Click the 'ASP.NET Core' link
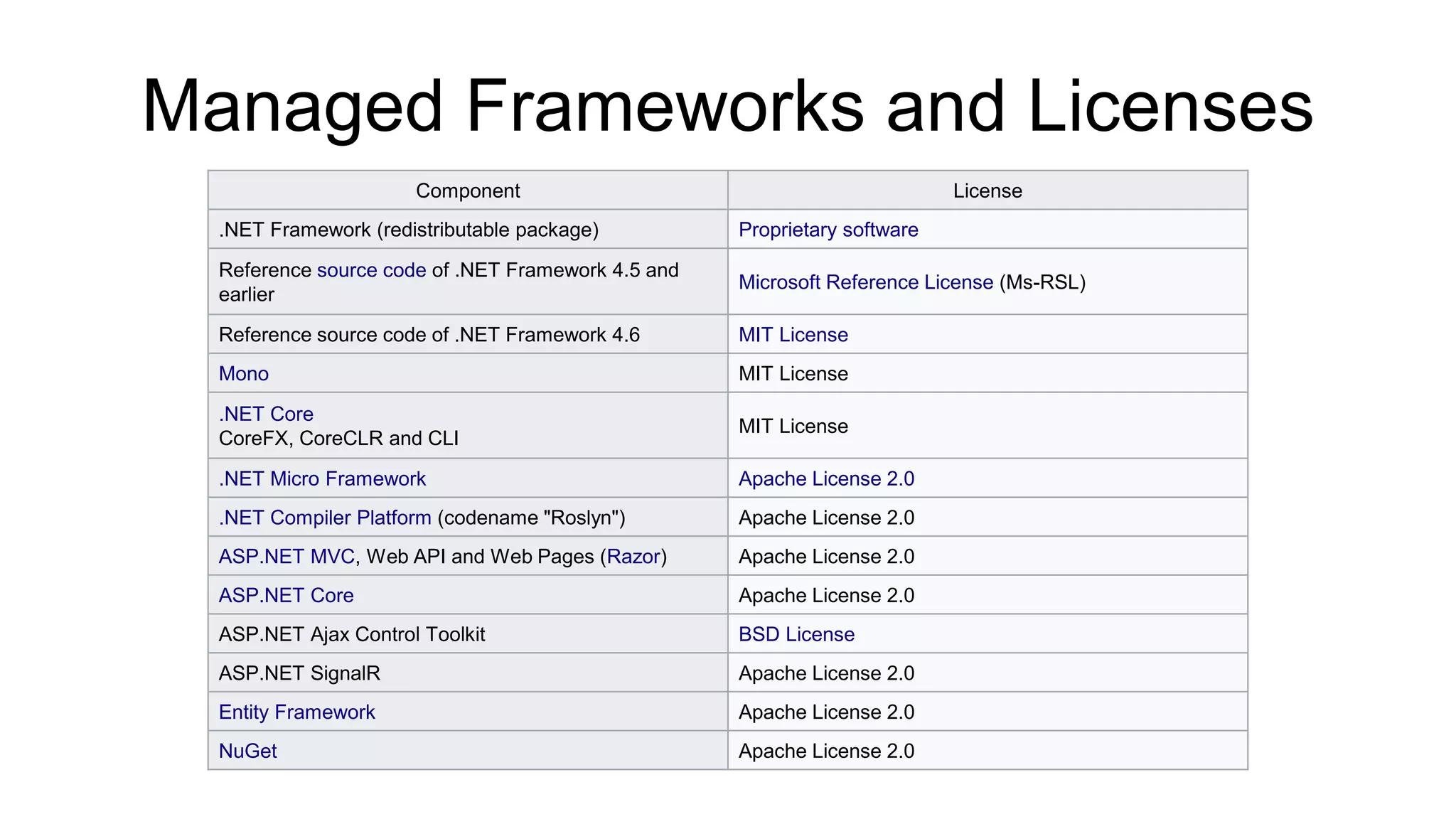 tap(286, 595)
